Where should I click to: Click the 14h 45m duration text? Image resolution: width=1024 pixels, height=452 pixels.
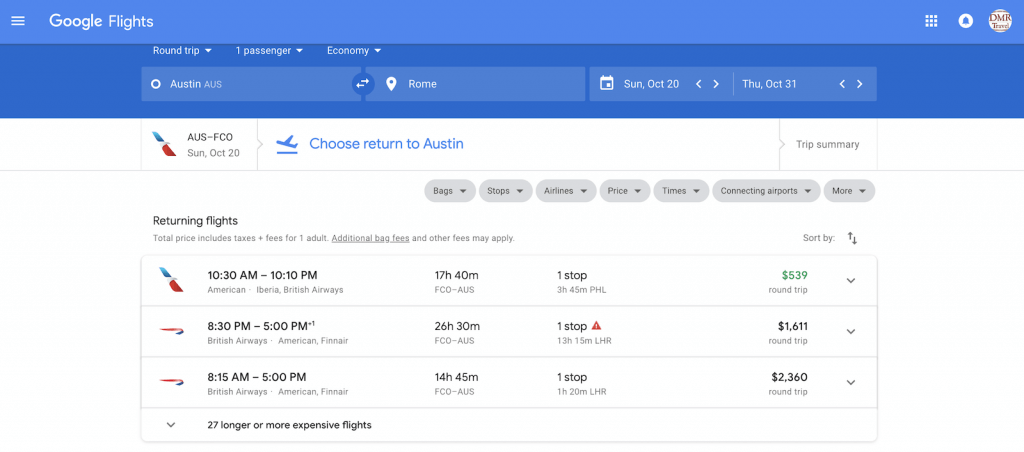tap(456, 377)
